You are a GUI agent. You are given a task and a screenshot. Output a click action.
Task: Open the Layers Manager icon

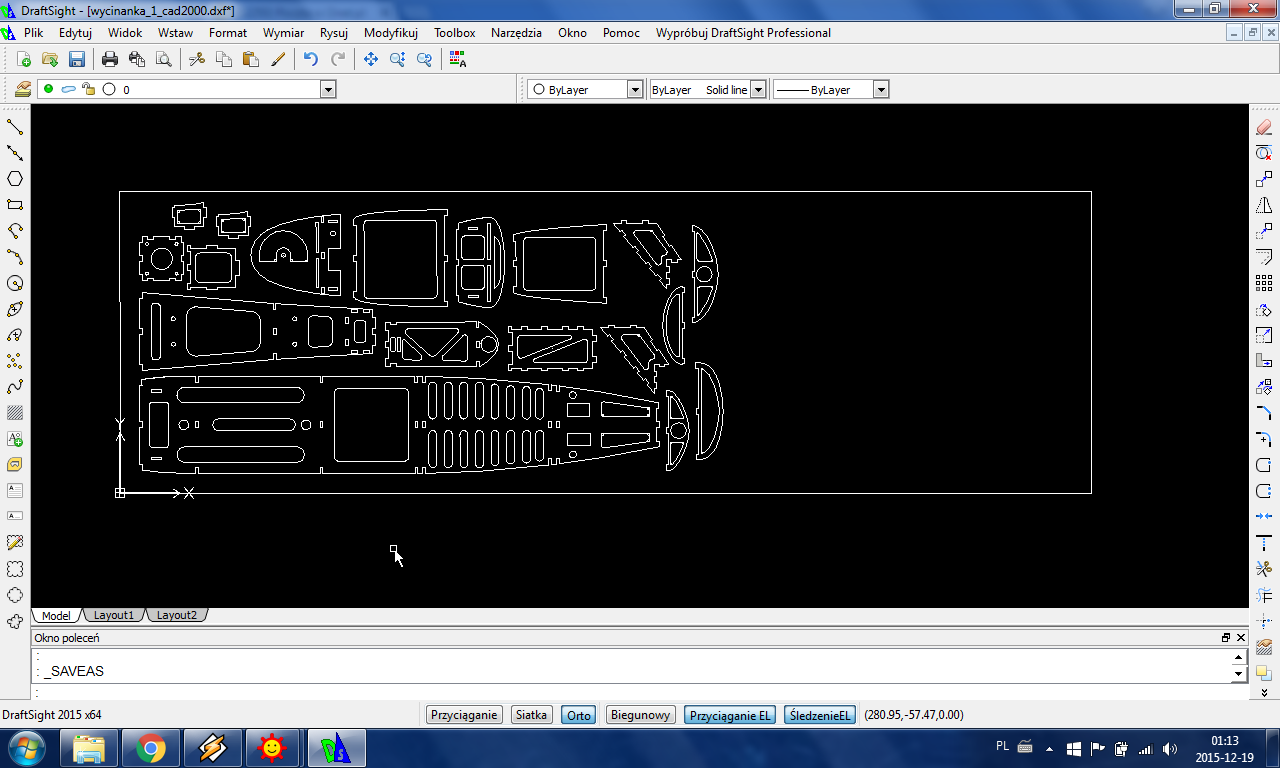click(22, 89)
